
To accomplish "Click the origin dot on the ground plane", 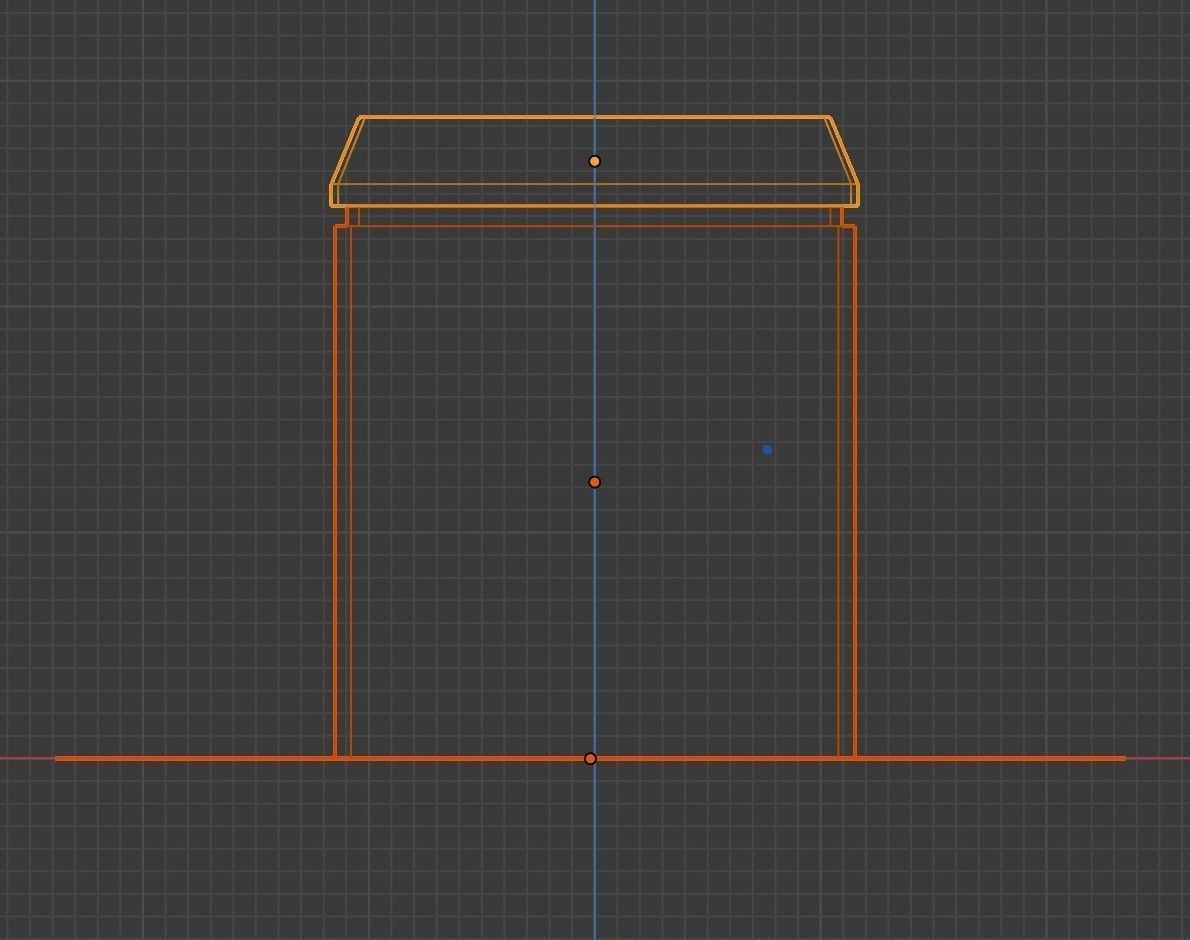I will (590, 759).
